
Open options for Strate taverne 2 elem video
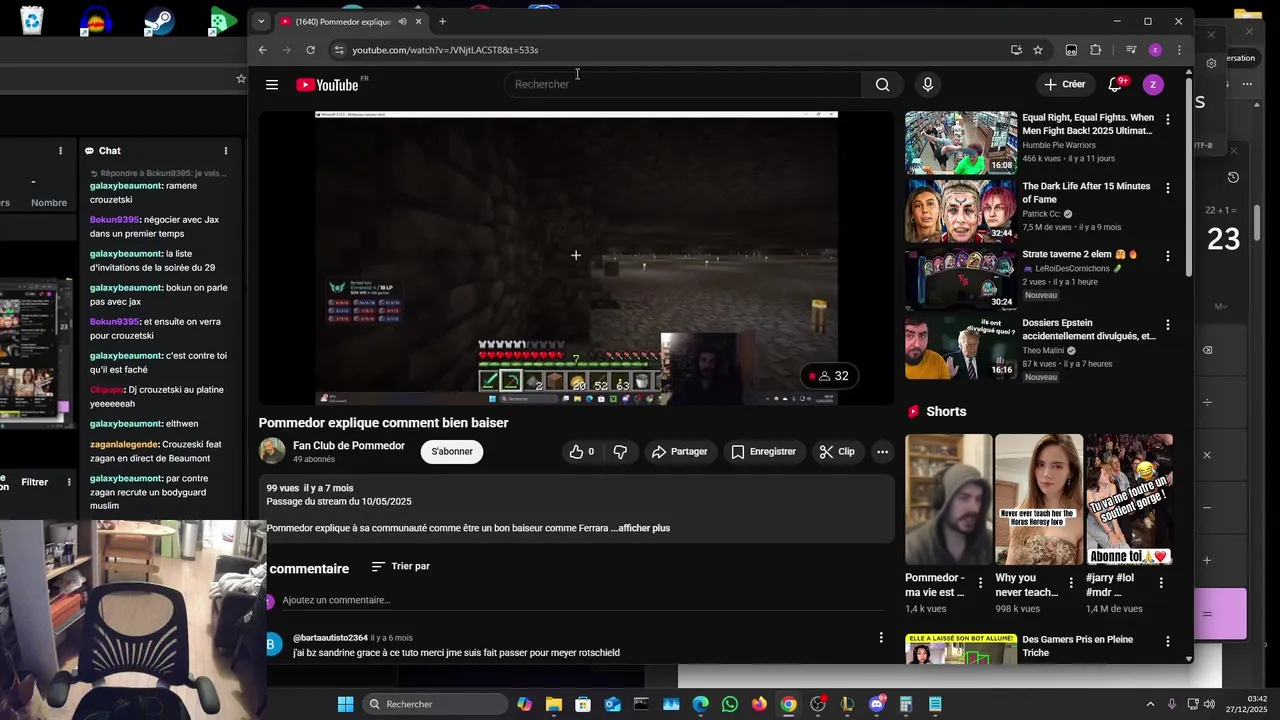click(1168, 257)
